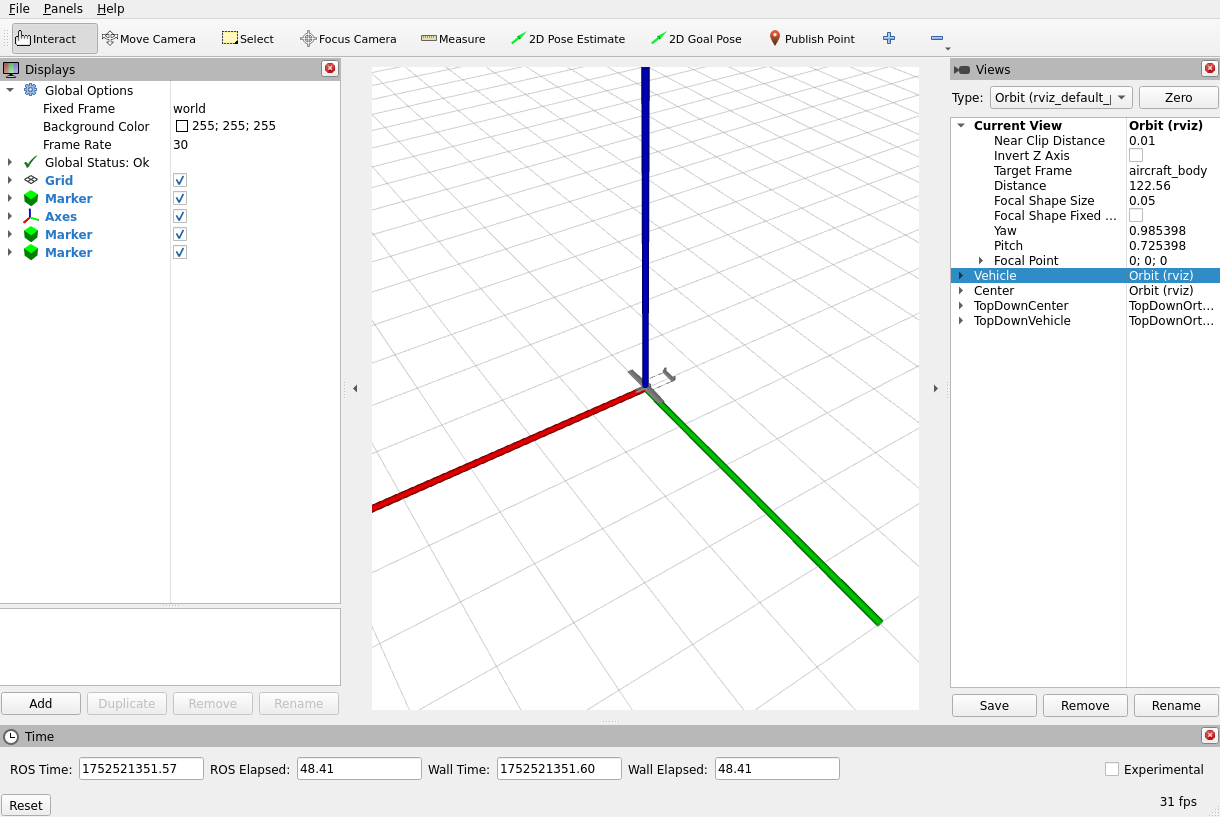
Task: Select the 2D Pose Estimate tool
Action: (567, 39)
